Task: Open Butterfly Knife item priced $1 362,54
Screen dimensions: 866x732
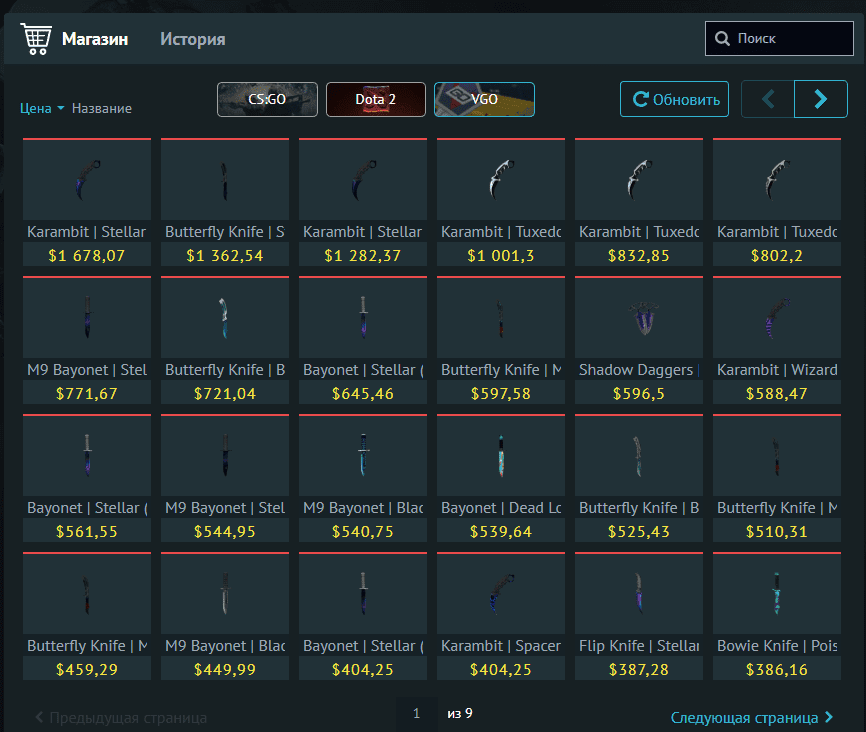Action: (225, 202)
